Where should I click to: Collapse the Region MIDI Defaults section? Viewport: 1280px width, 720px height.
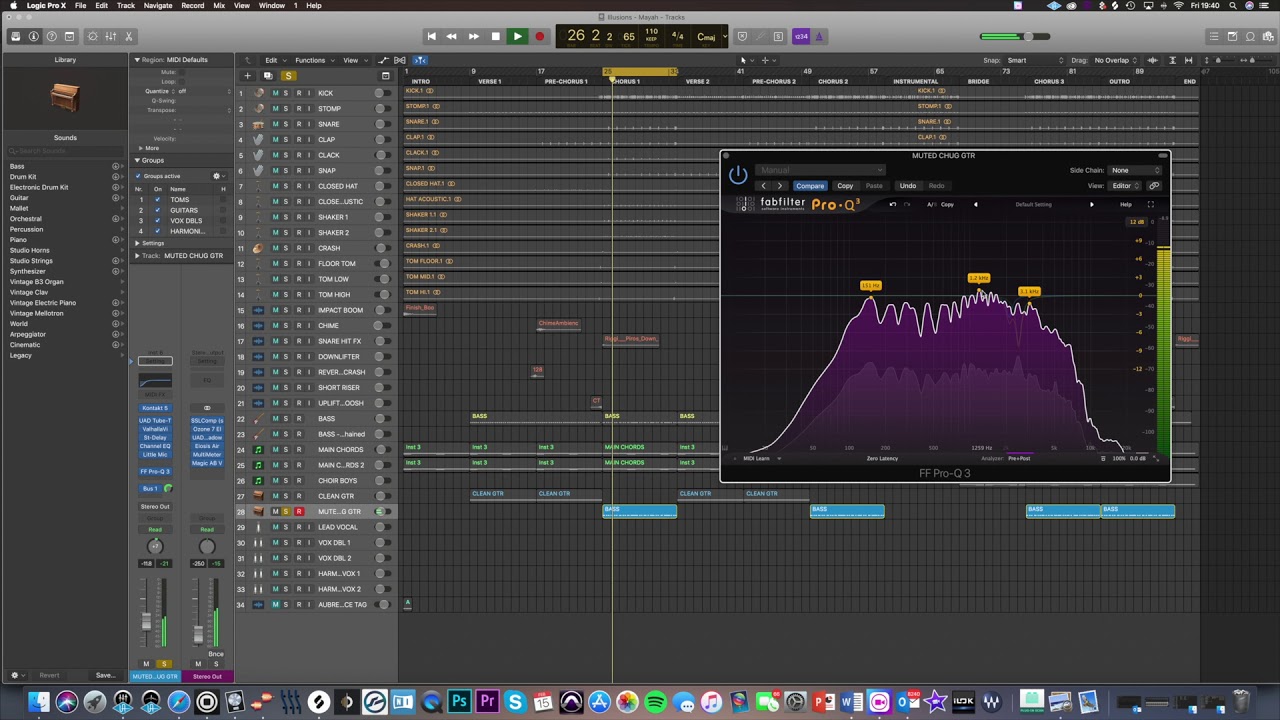point(137,60)
